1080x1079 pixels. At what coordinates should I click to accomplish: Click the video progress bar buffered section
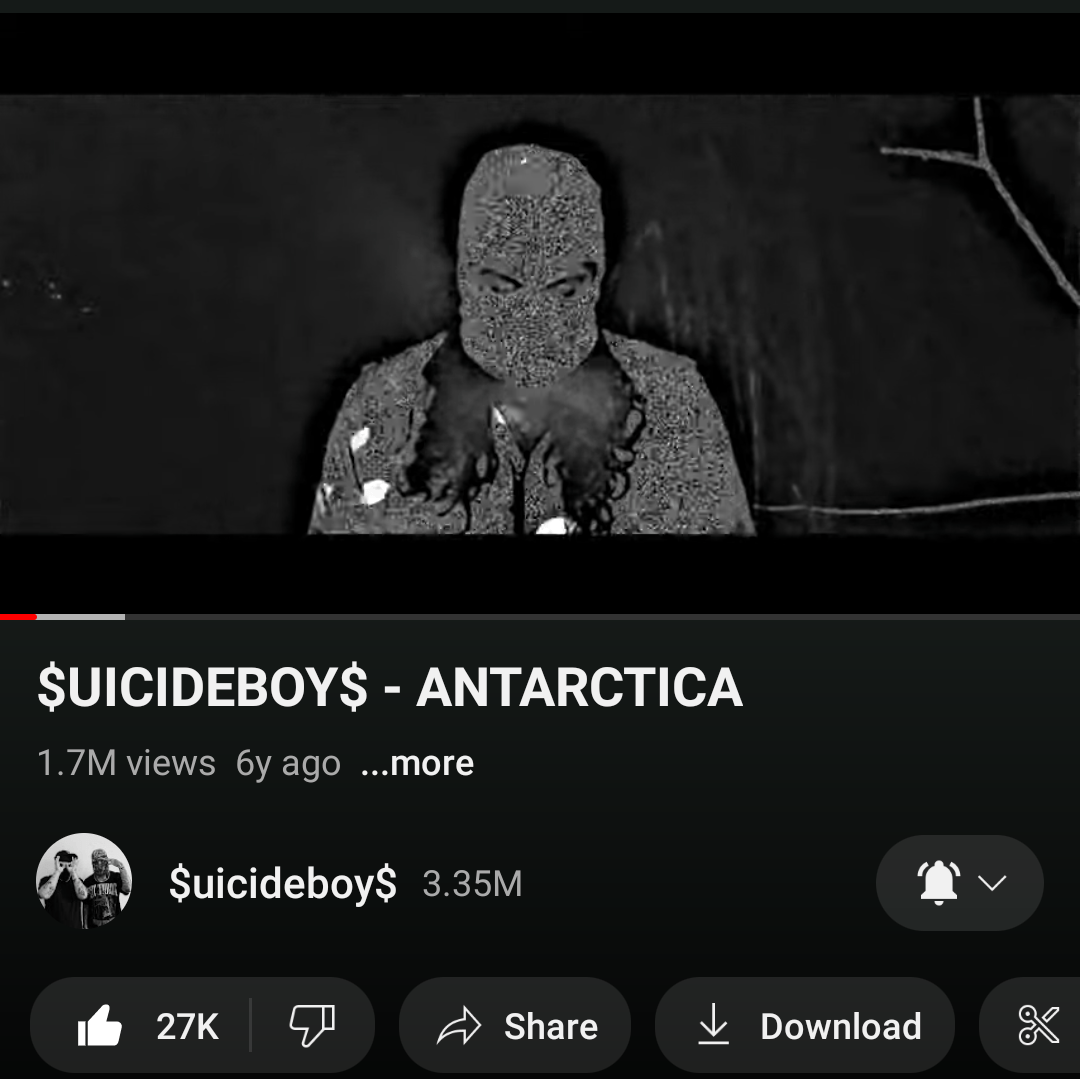pyautogui.click(x=81, y=617)
